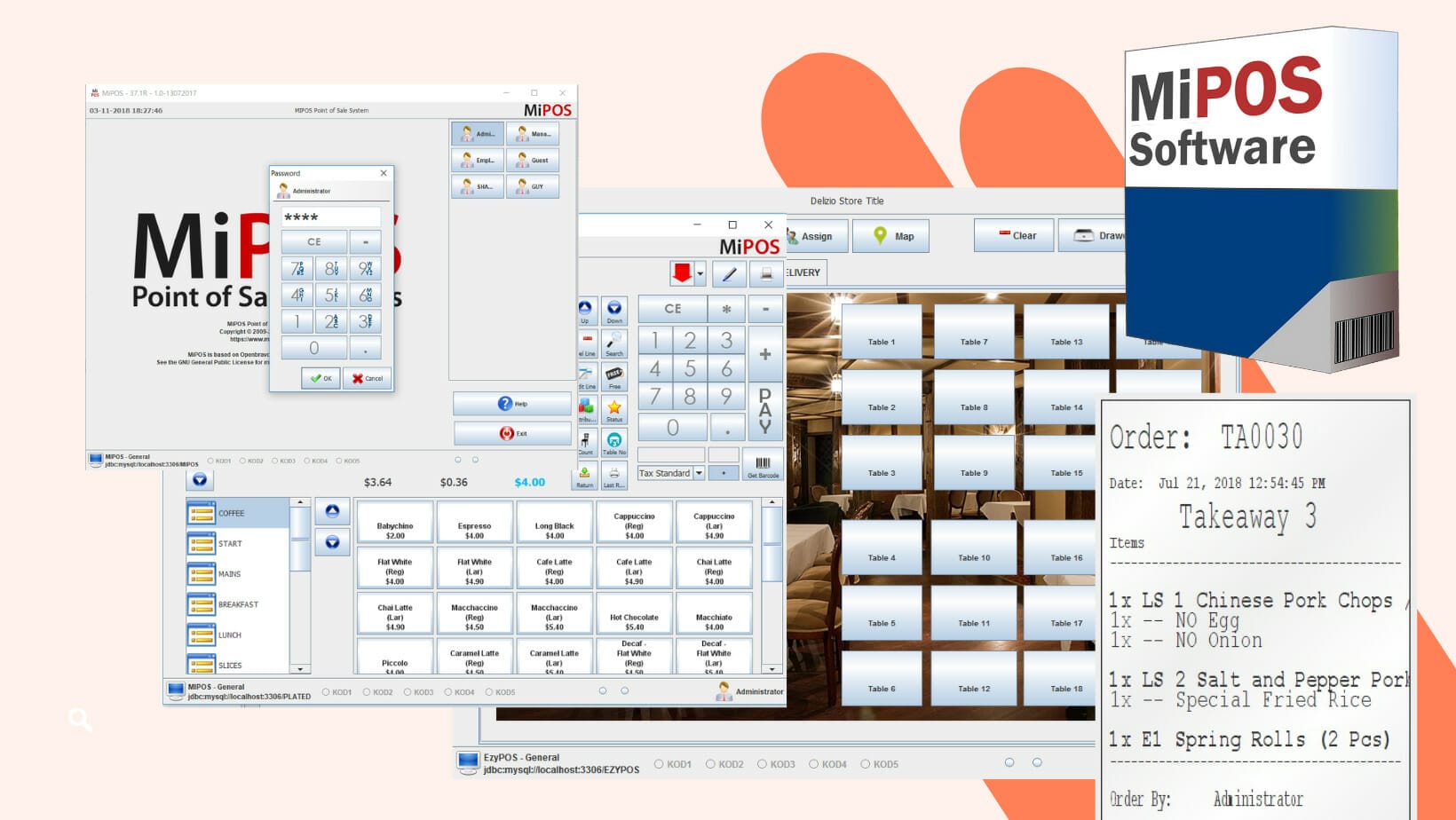1456x820 pixels.
Task: Select the Employee user icon
Action: pos(477,161)
